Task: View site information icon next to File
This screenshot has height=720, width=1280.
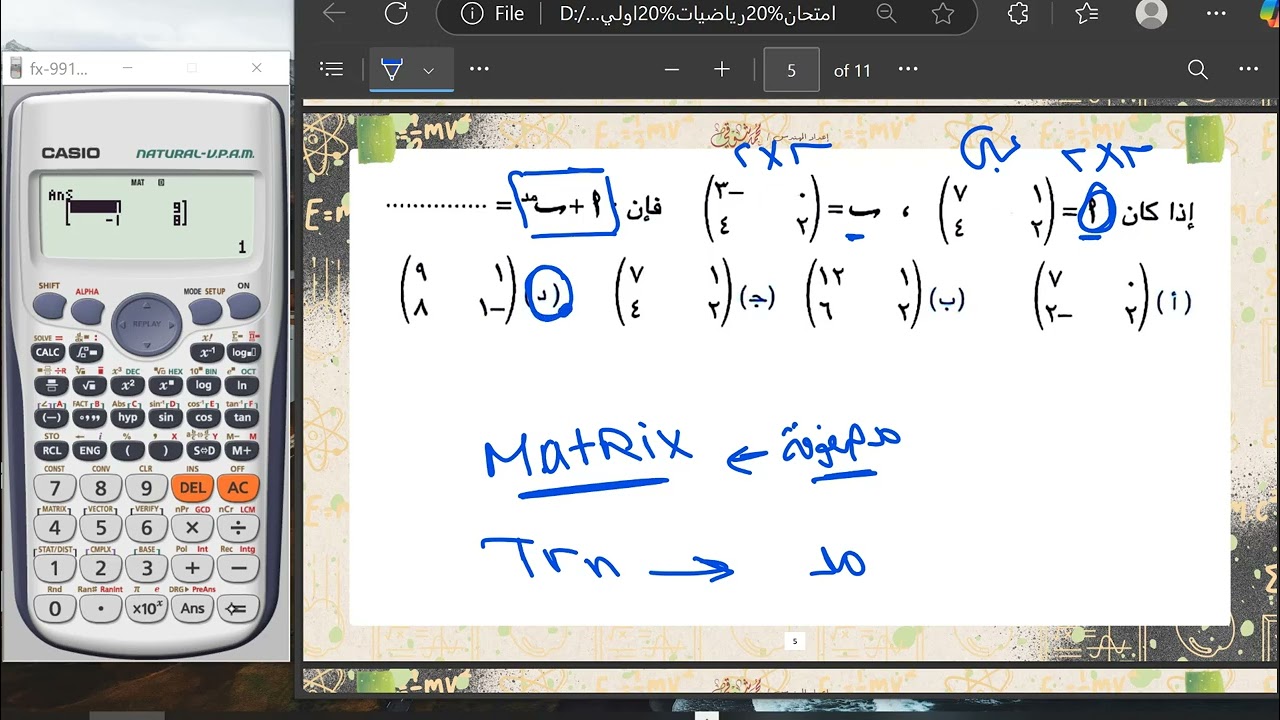Action: pyautogui.click(x=472, y=14)
